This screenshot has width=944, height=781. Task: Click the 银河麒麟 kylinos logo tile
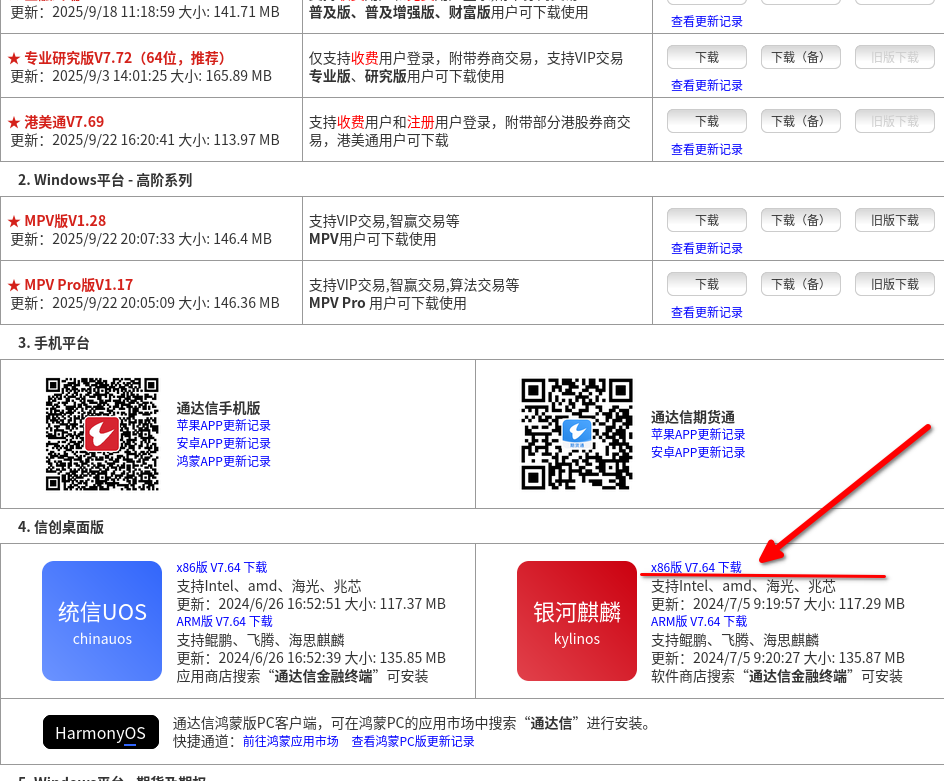[x=577, y=620]
